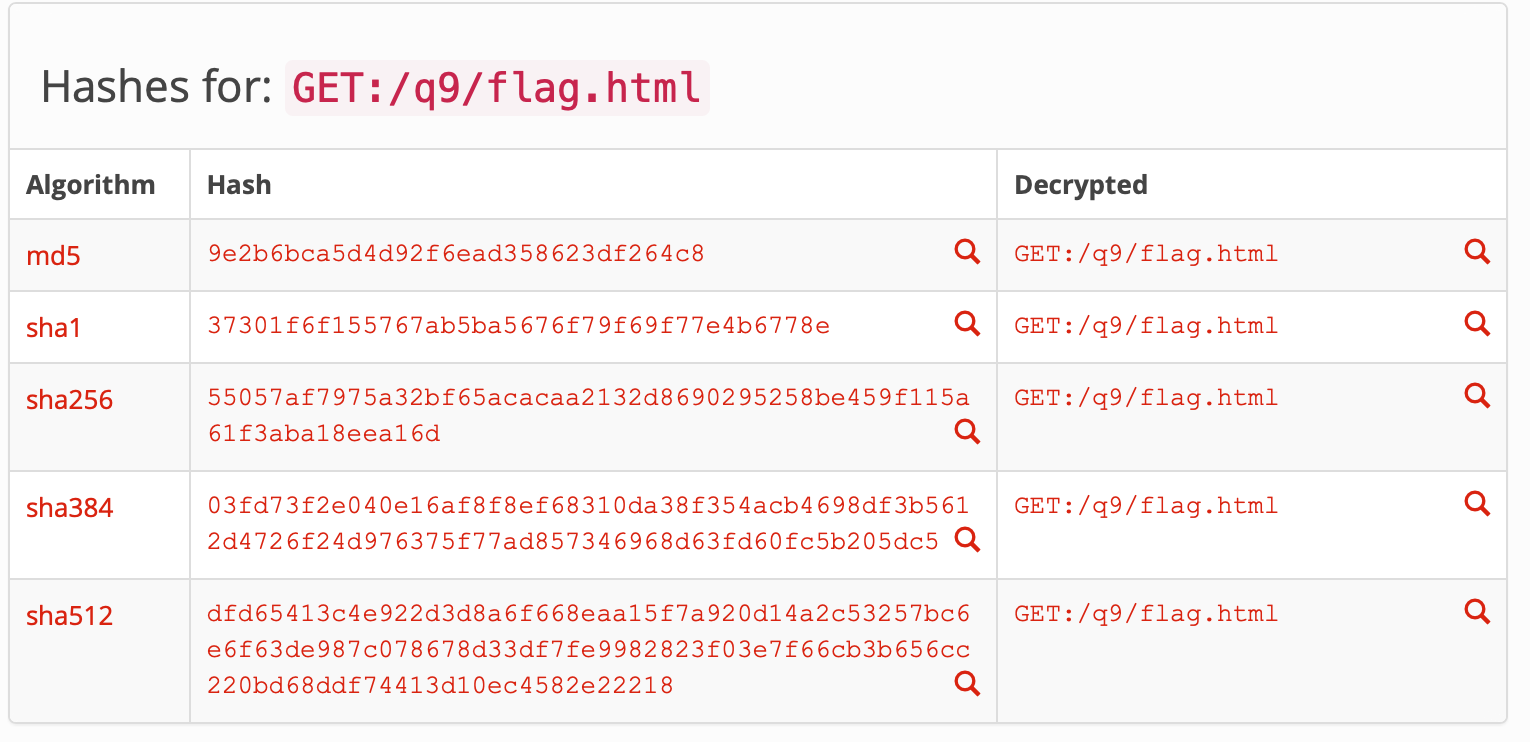Click the magnifier icon next to the md5 hash

966,252
